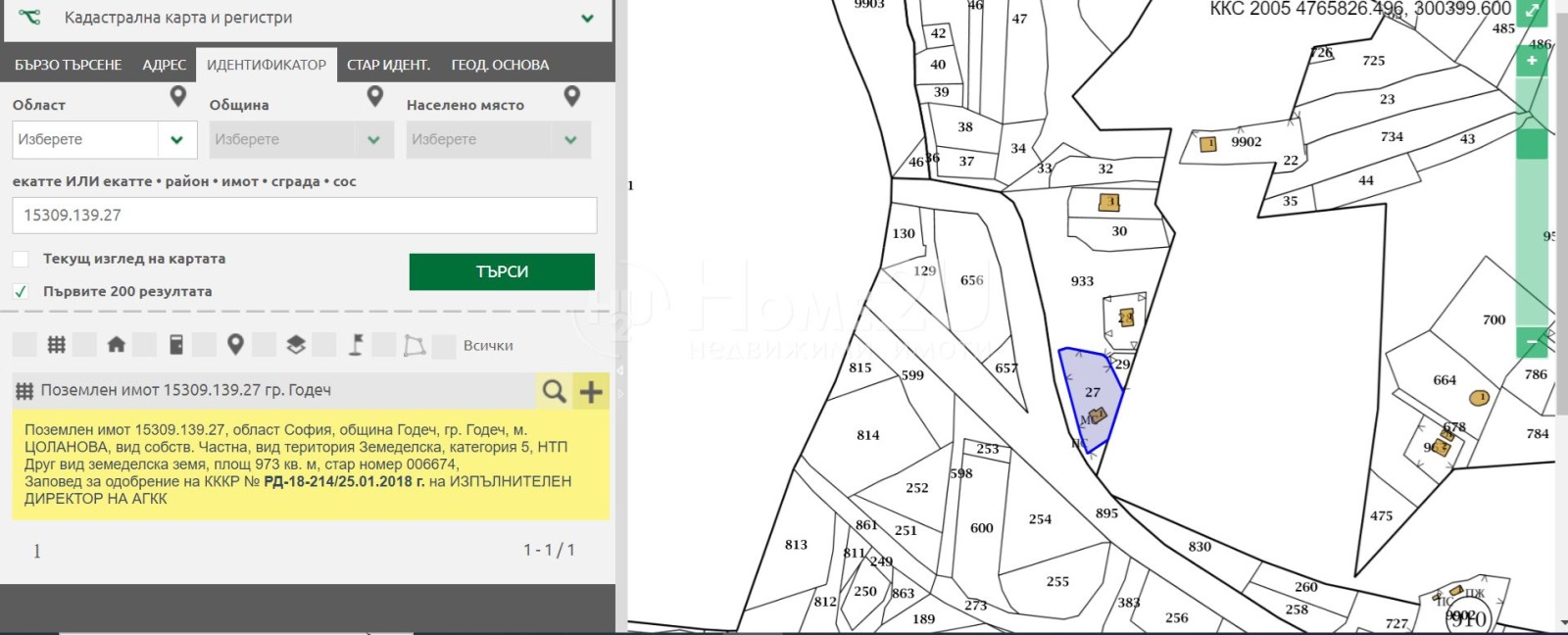
Task: Collapse the 'Кадастрална карта и регистри' panel
Action: (x=587, y=18)
